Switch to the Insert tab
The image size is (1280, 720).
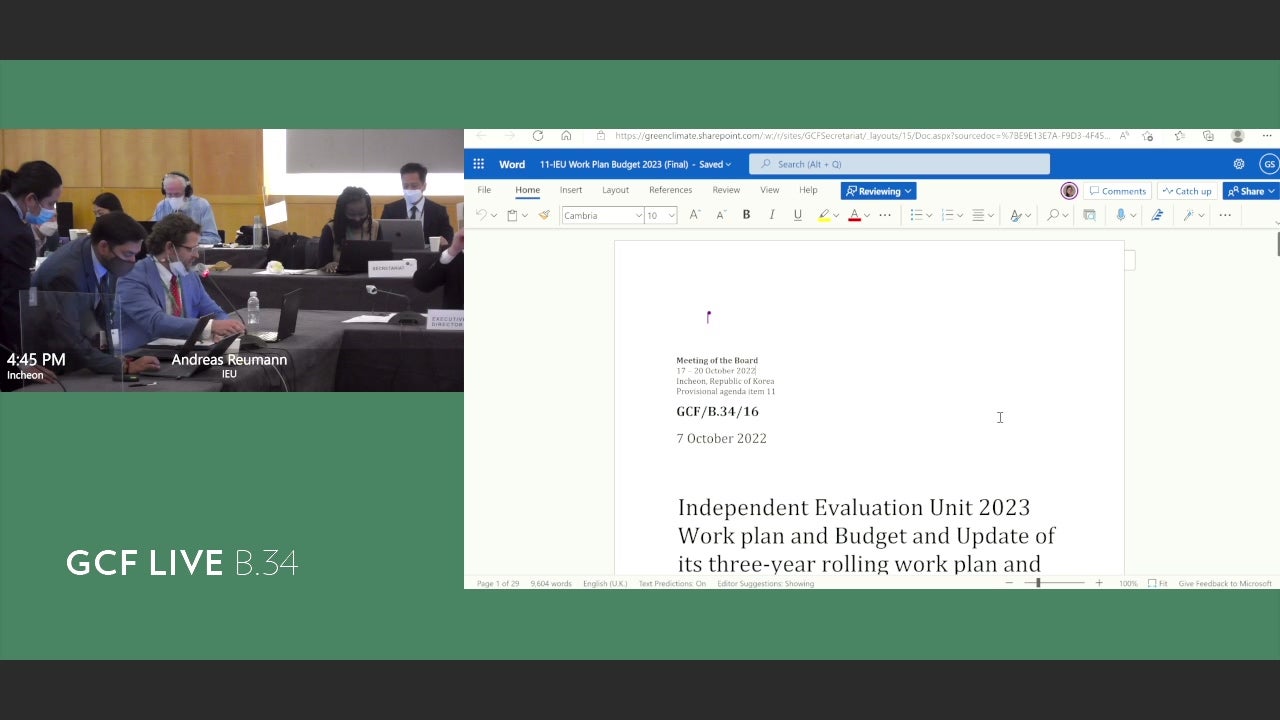(571, 190)
